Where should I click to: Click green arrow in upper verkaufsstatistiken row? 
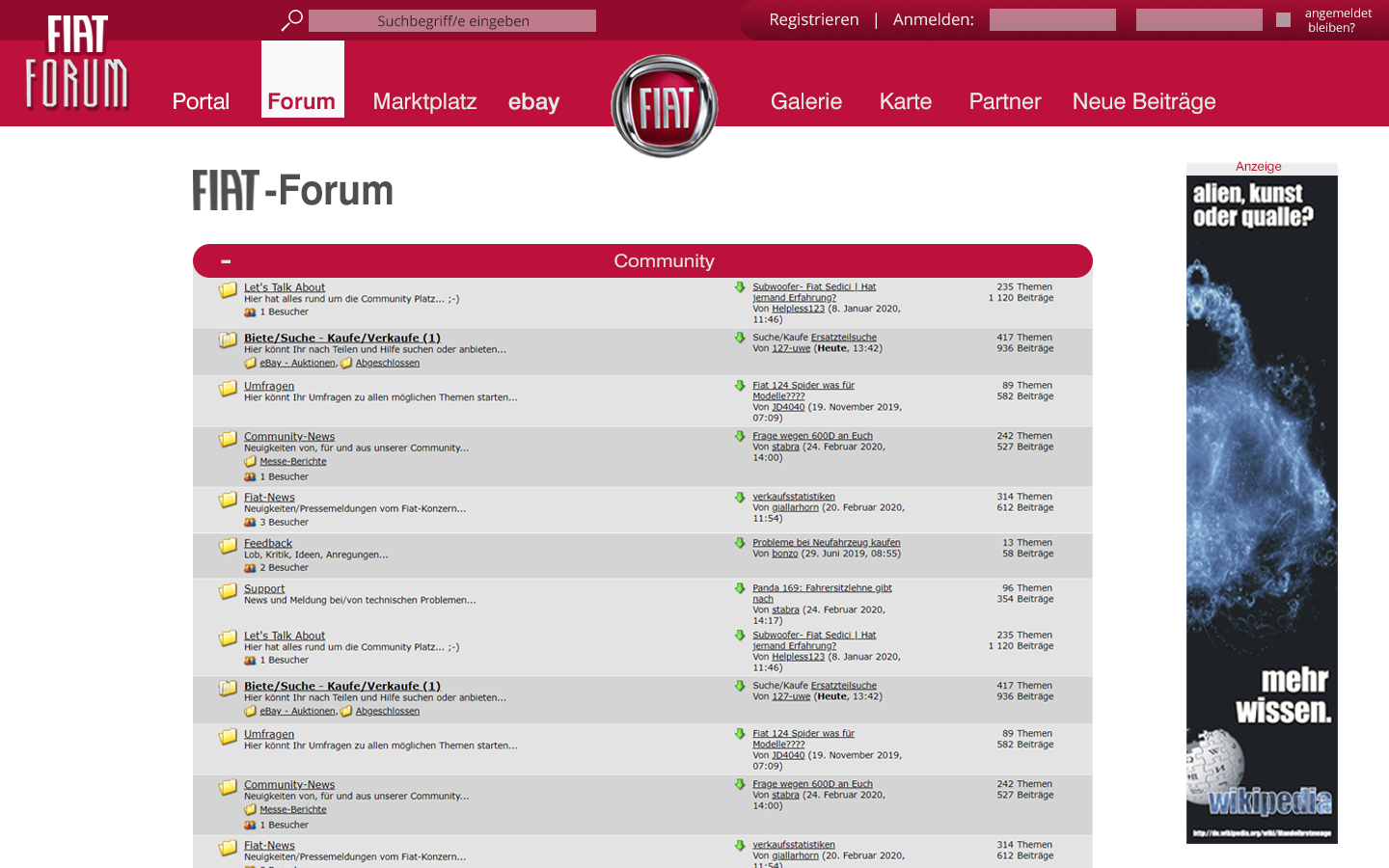pyautogui.click(x=740, y=498)
